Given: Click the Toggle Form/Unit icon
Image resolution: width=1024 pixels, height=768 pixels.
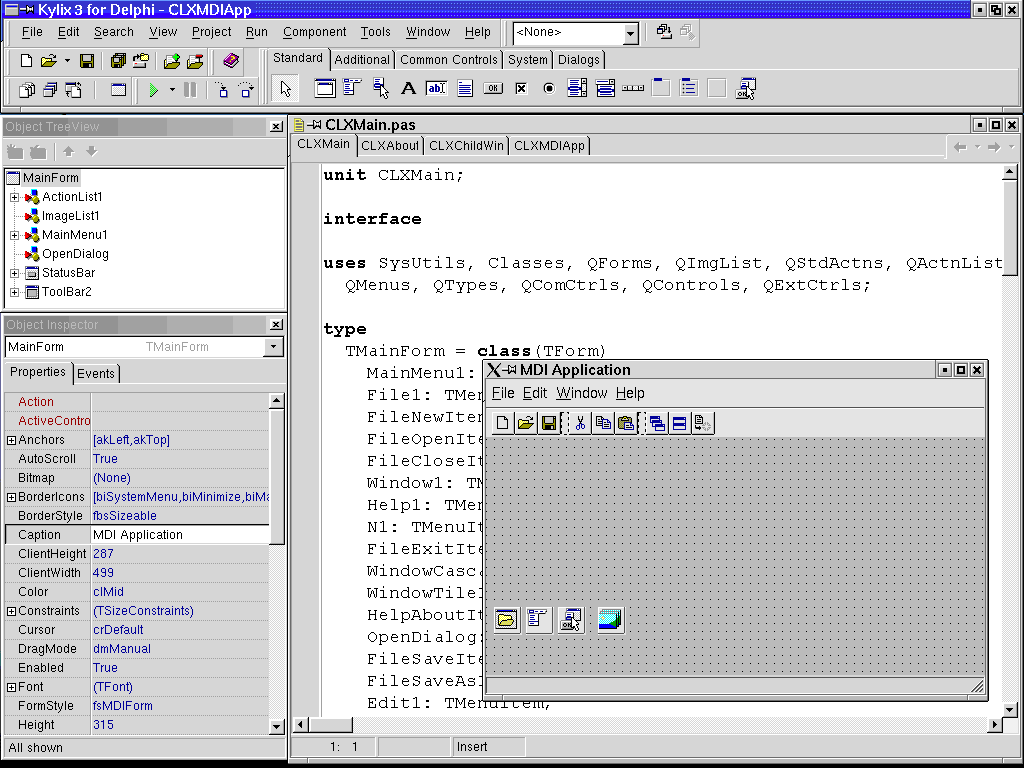Looking at the screenshot, I should (x=73, y=89).
